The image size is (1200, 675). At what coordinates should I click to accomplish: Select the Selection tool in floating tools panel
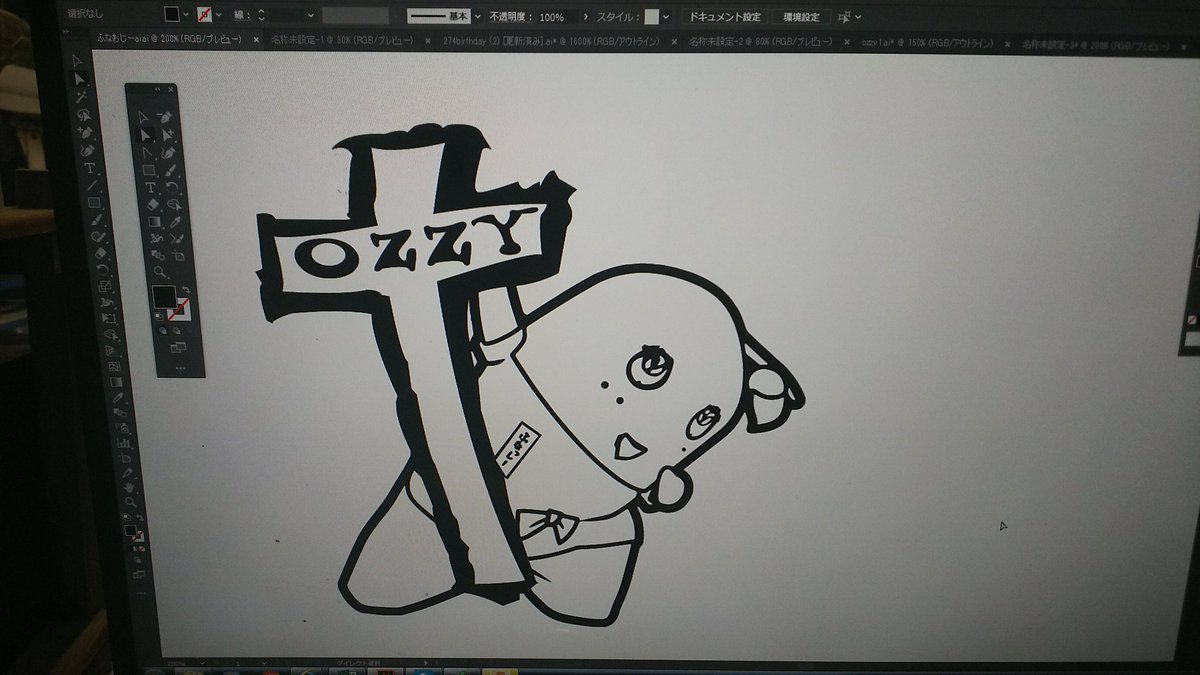[x=144, y=117]
